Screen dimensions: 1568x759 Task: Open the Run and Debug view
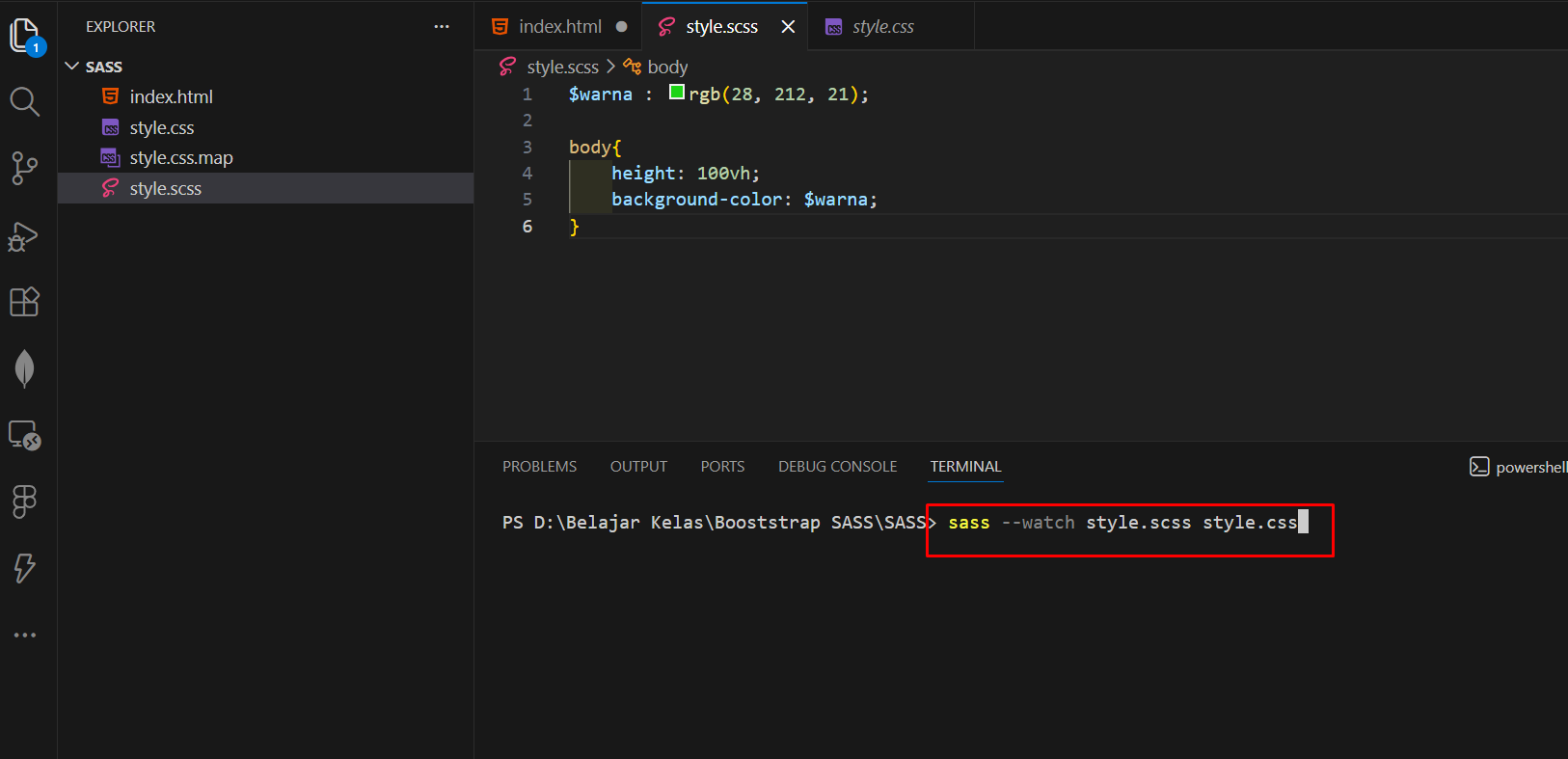[23, 236]
